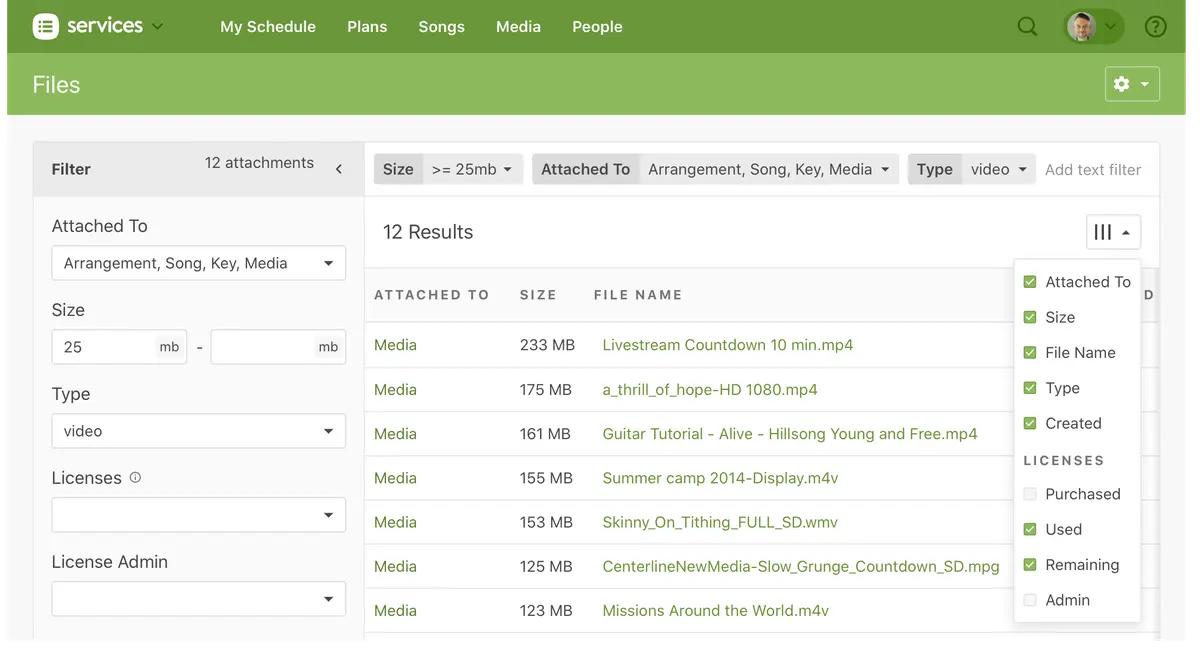Open the search magnifier icon
Screen dimensions: 1200x659
(1027, 27)
